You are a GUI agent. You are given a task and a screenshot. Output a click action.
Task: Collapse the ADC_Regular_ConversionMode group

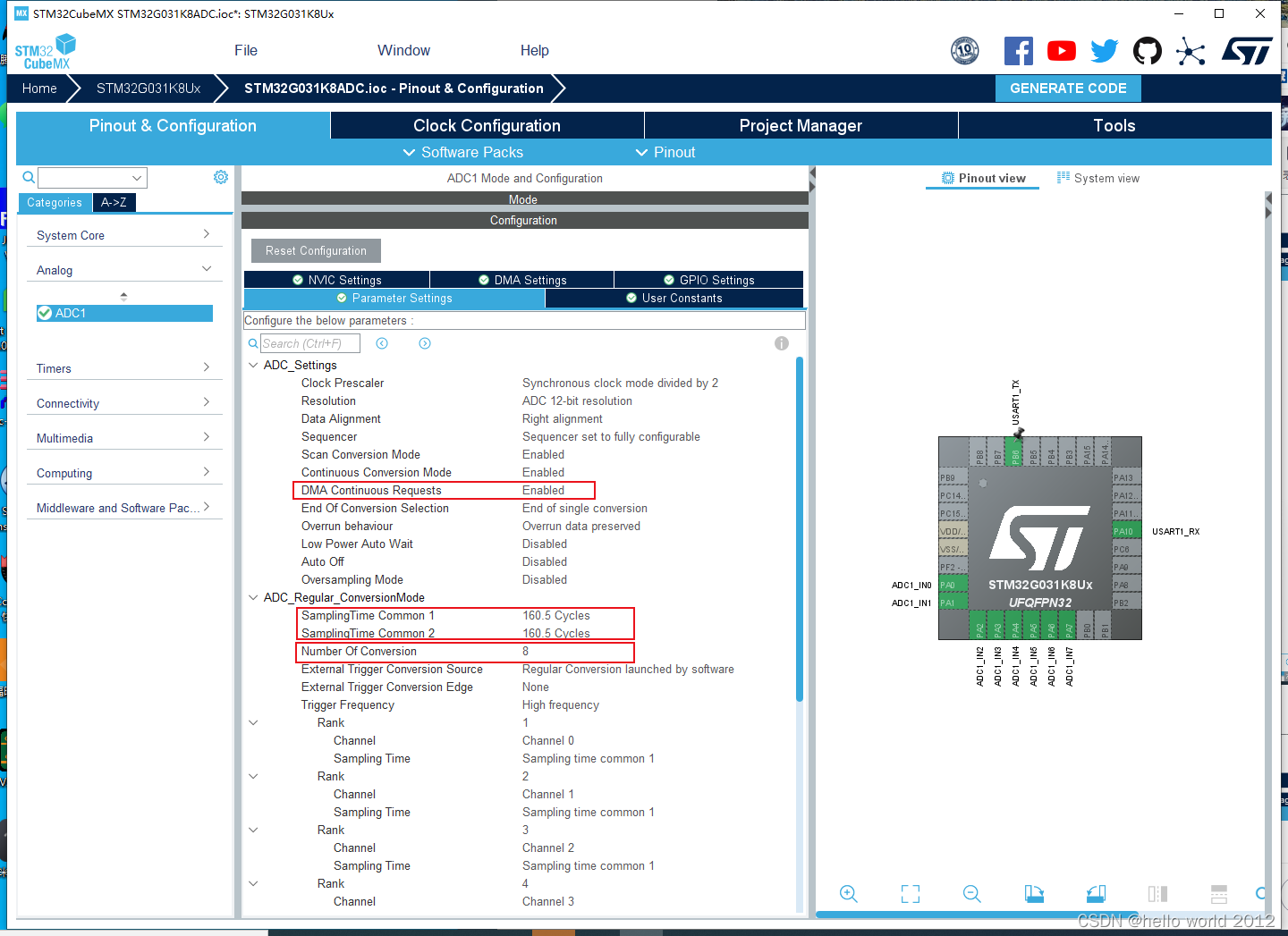(x=253, y=597)
